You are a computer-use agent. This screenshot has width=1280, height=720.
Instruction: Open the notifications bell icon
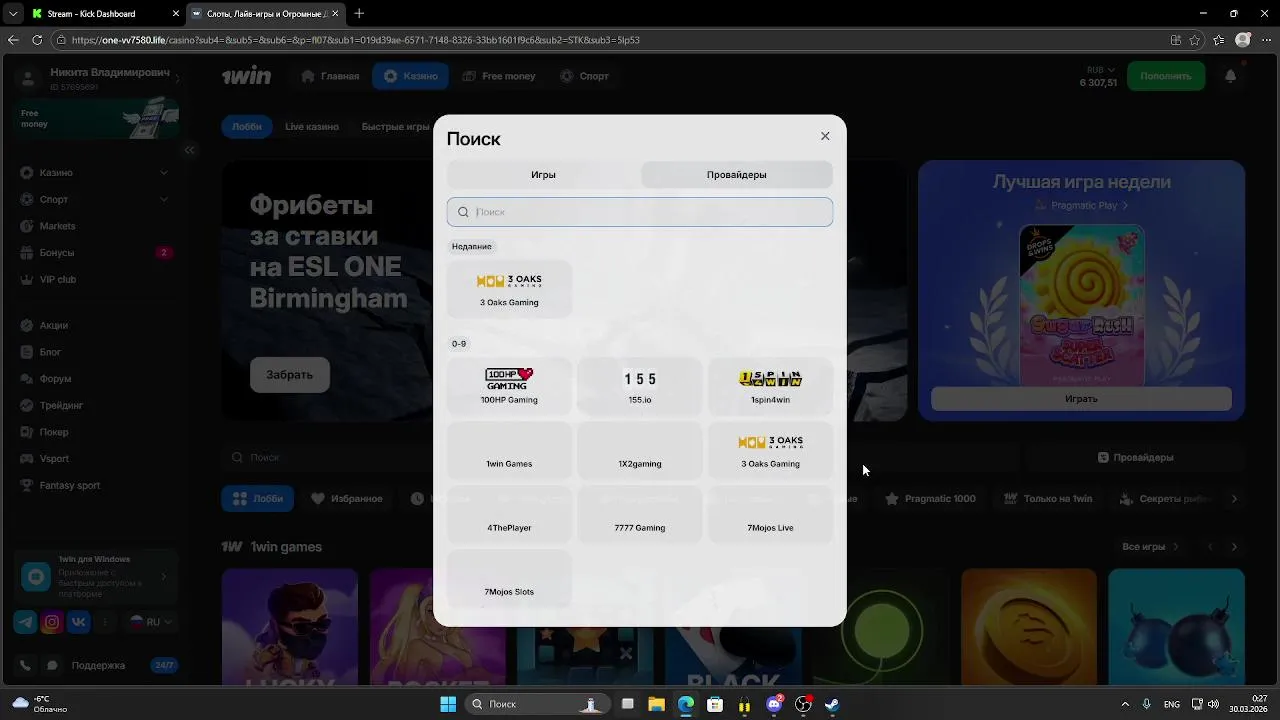1231,76
